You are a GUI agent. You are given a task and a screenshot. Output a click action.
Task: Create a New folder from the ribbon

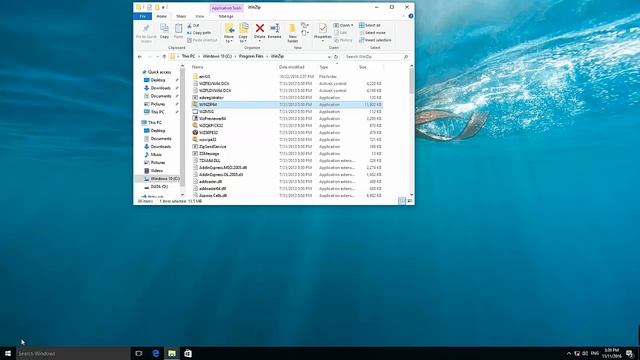click(292, 33)
